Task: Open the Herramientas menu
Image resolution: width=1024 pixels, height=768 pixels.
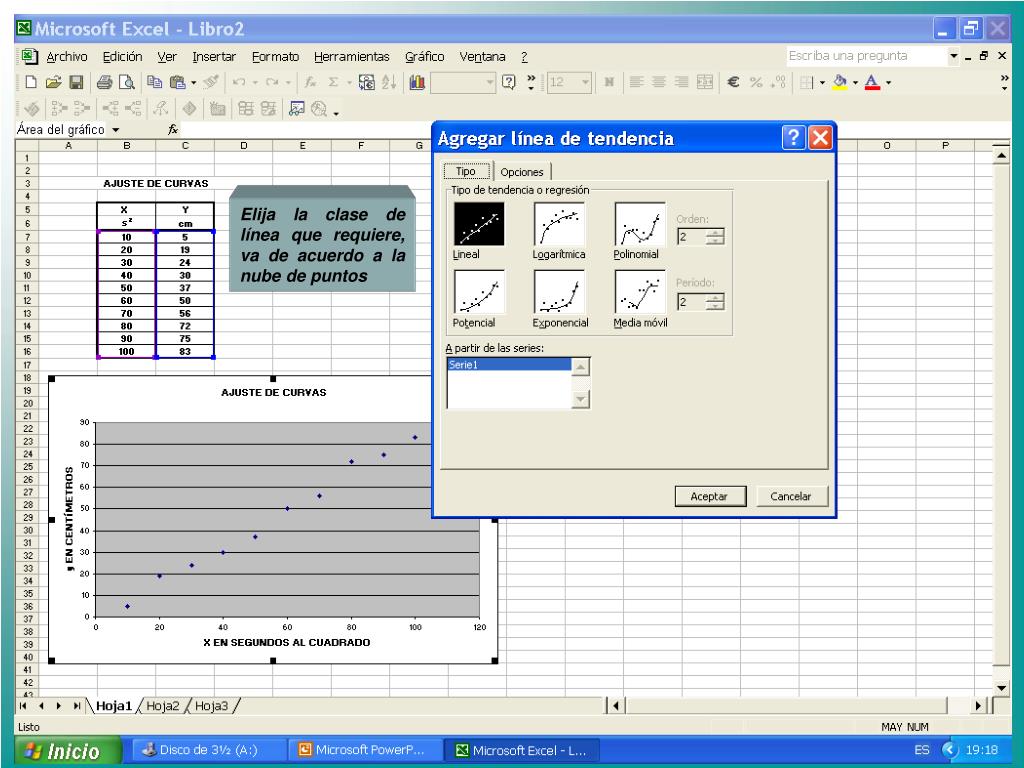Action: pyautogui.click(x=351, y=57)
